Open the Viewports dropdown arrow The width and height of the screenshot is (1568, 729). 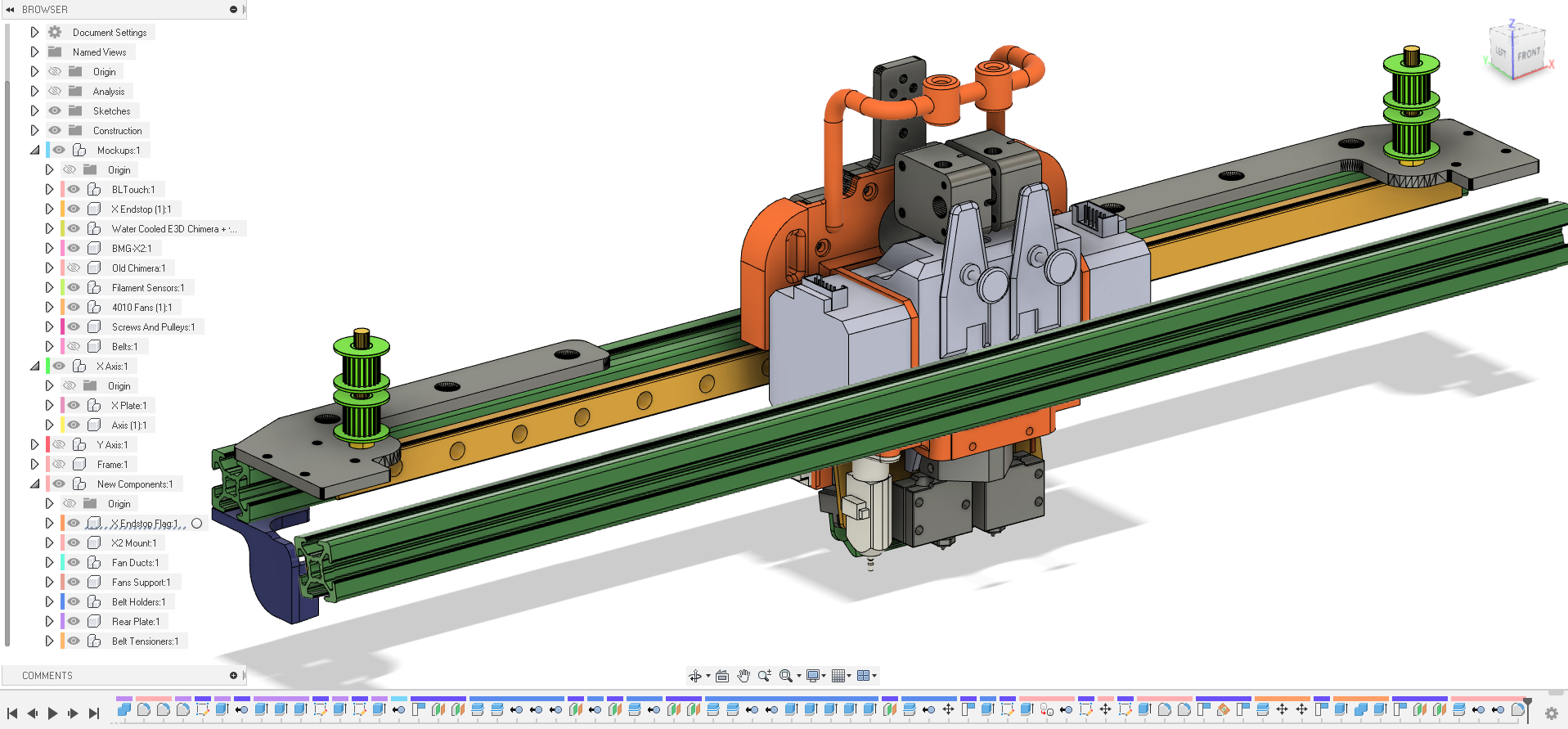coord(874,676)
